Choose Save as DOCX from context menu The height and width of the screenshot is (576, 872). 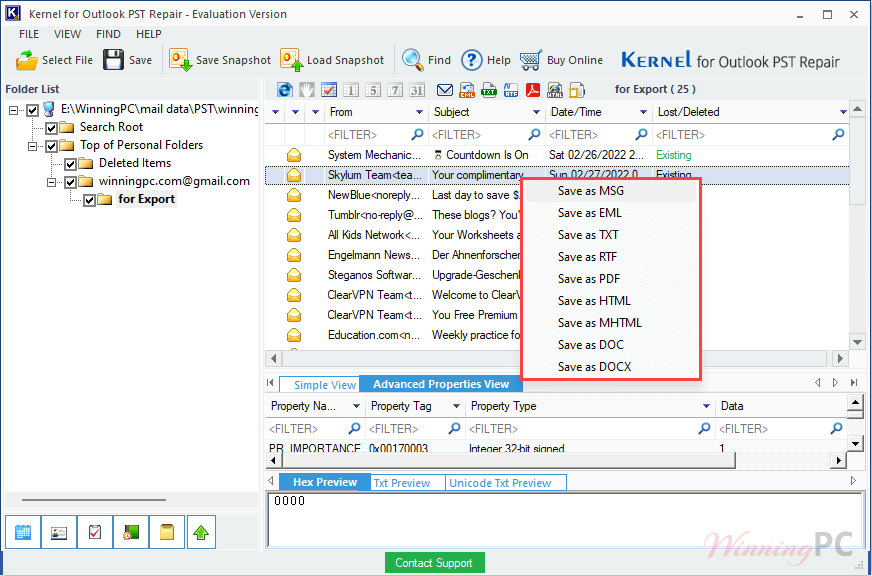click(610, 367)
